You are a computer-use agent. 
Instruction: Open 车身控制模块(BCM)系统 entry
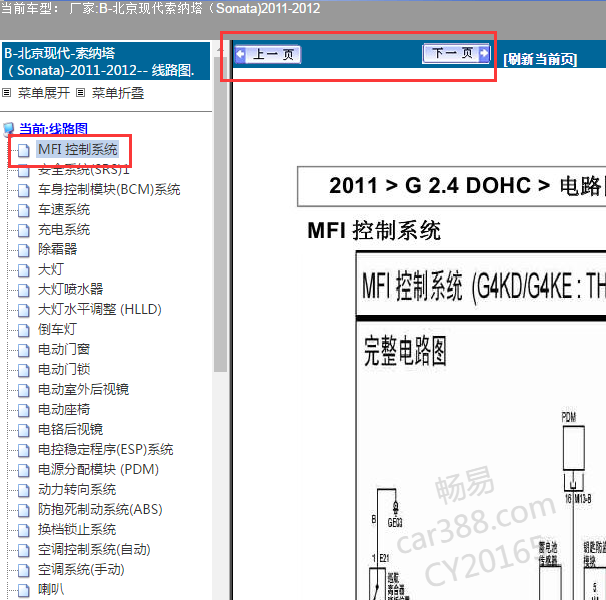tap(109, 189)
